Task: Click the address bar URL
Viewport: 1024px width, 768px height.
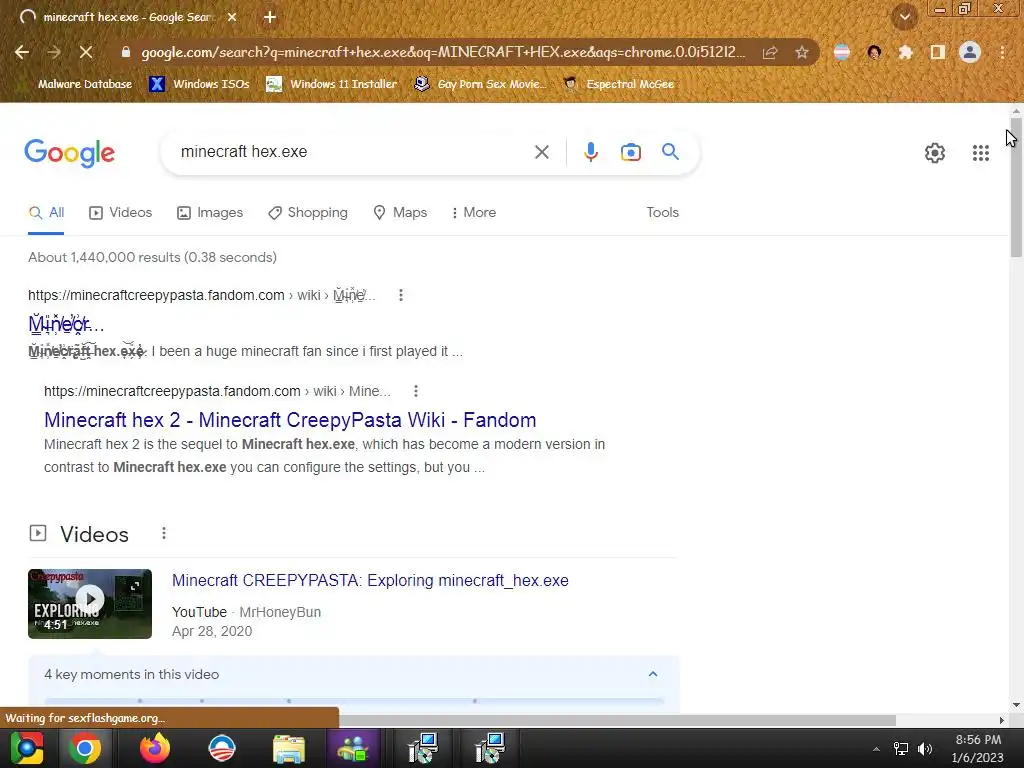Action: [443, 52]
